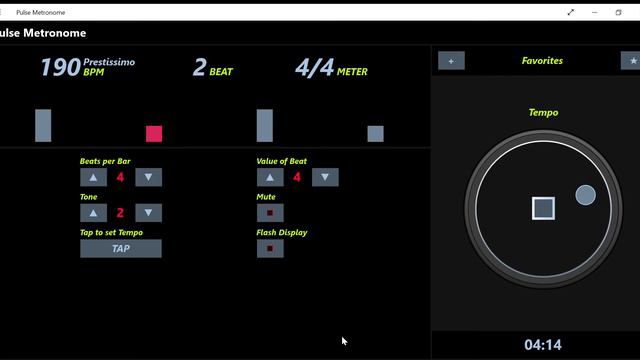Click the Value of Beat number 4
Image resolution: width=640 pixels, height=360 pixels.
297,177
